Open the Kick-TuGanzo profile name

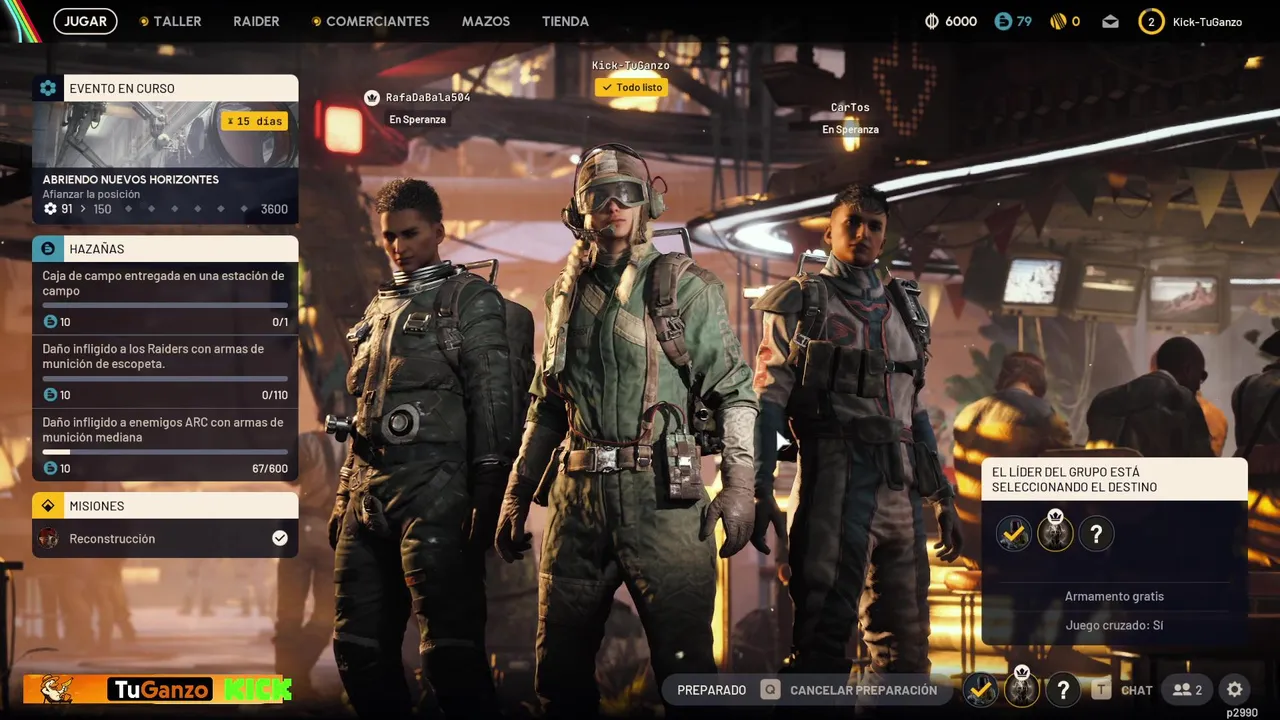[1207, 22]
